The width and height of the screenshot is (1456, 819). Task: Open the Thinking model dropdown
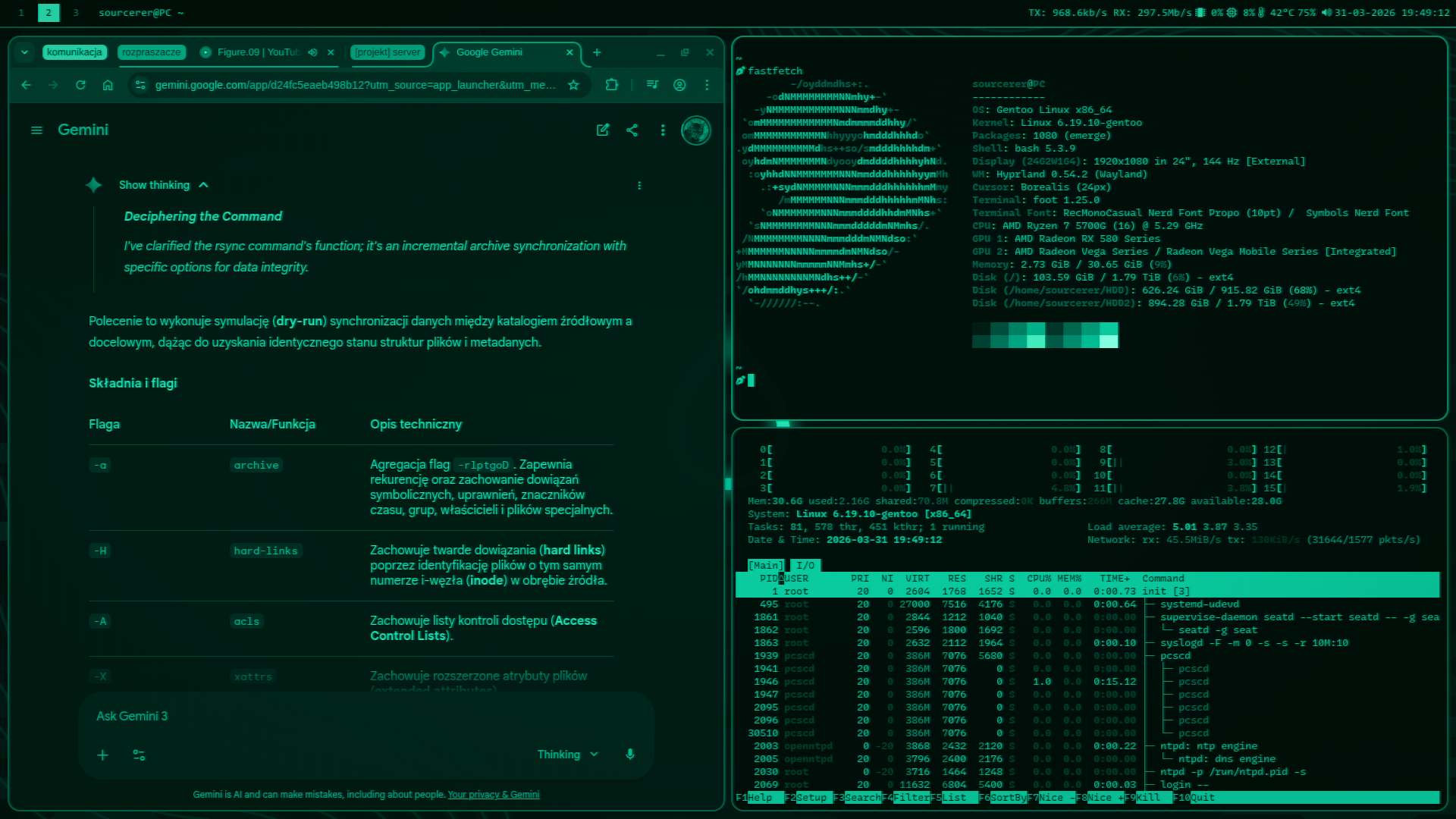click(568, 755)
